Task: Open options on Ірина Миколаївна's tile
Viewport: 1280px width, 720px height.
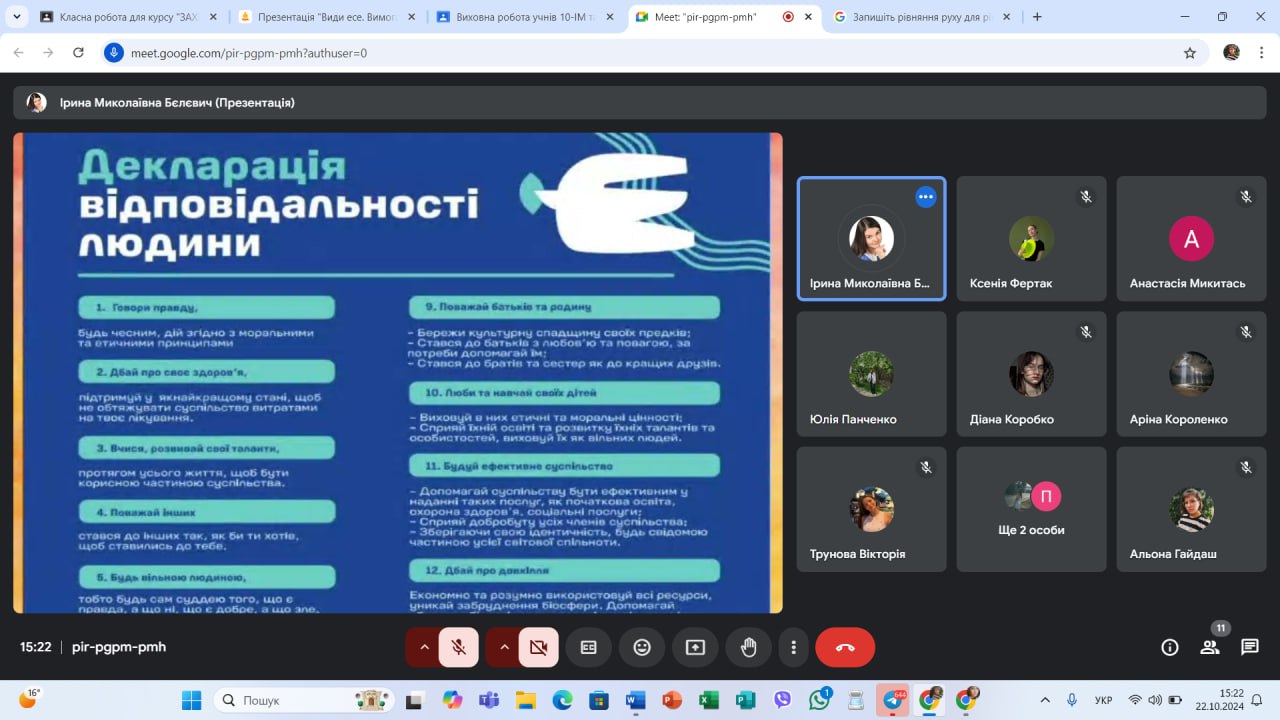Action: [926, 197]
